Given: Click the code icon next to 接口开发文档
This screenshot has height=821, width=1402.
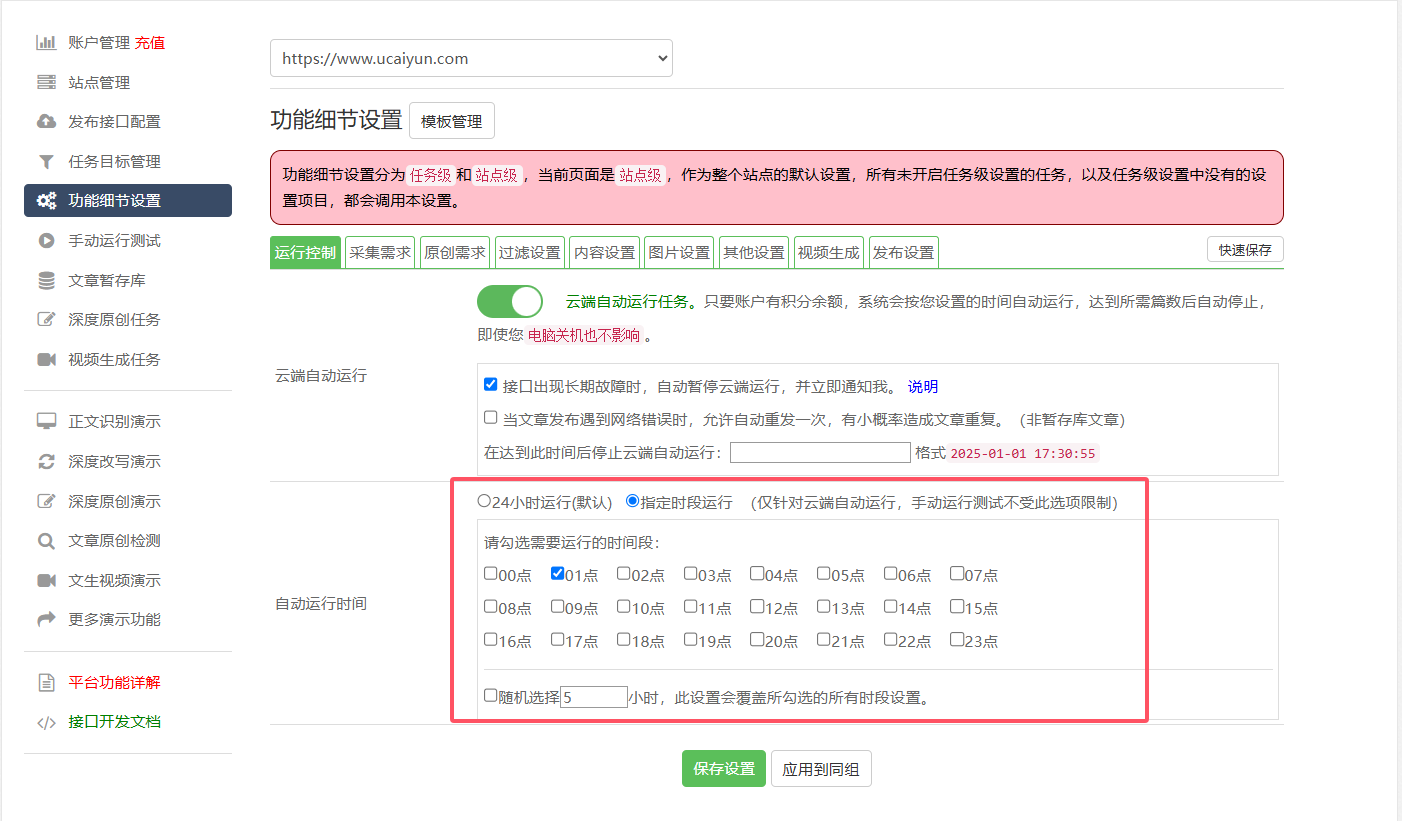Looking at the screenshot, I should click(x=46, y=723).
